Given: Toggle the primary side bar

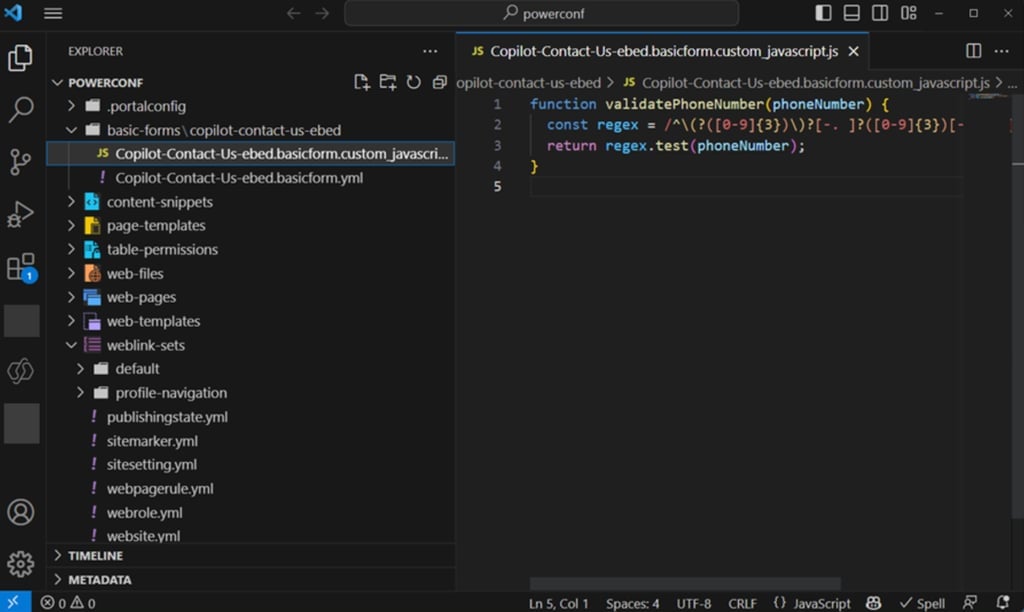Looking at the screenshot, I should [x=823, y=13].
